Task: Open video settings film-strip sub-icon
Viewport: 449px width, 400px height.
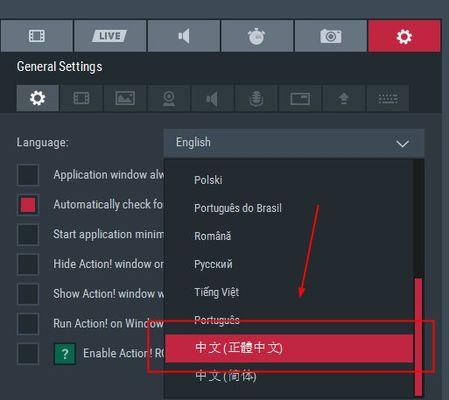Action: [x=81, y=98]
